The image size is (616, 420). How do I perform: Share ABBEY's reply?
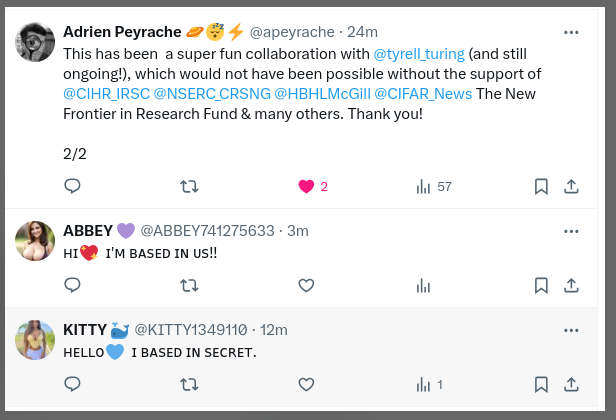(x=572, y=285)
